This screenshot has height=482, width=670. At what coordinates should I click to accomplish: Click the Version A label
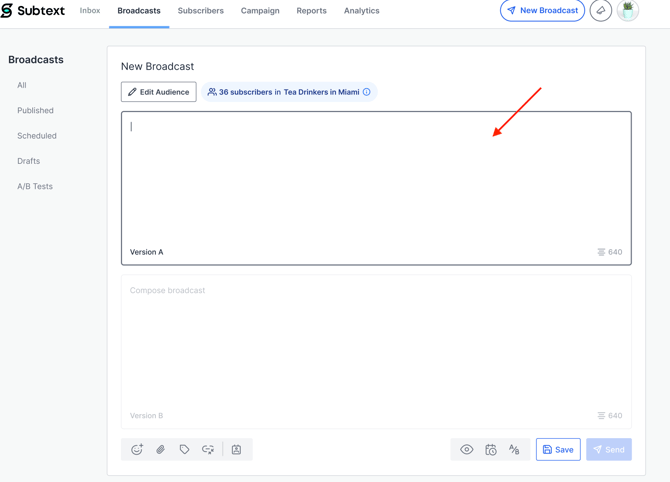coord(147,252)
